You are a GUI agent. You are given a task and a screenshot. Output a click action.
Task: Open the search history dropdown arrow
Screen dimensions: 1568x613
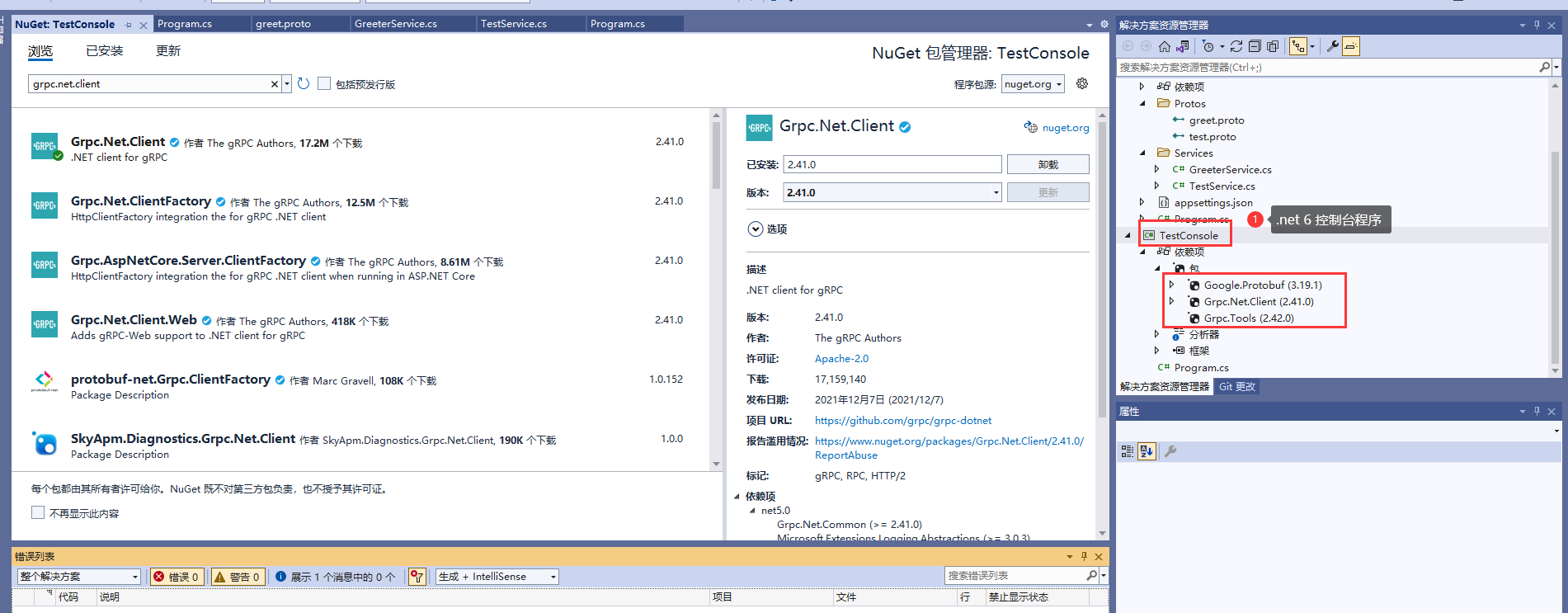[287, 84]
